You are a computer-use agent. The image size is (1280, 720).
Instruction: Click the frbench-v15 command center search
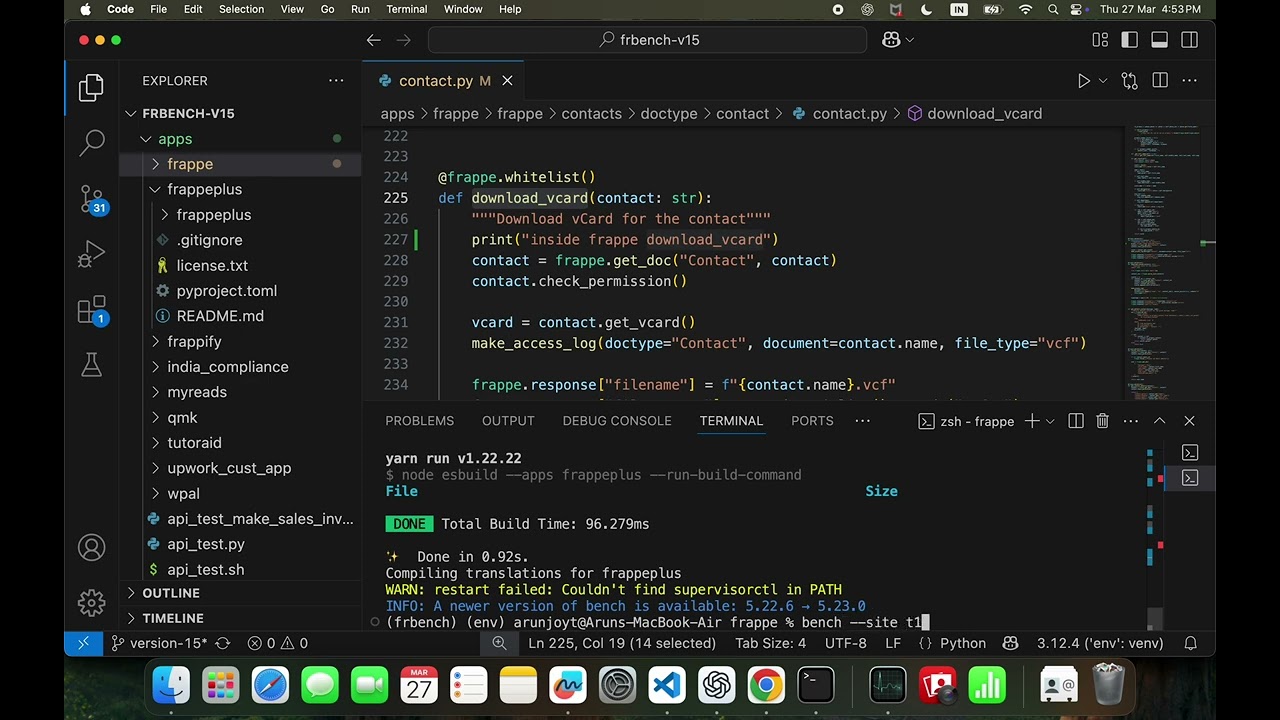pyautogui.click(x=648, y=40)
